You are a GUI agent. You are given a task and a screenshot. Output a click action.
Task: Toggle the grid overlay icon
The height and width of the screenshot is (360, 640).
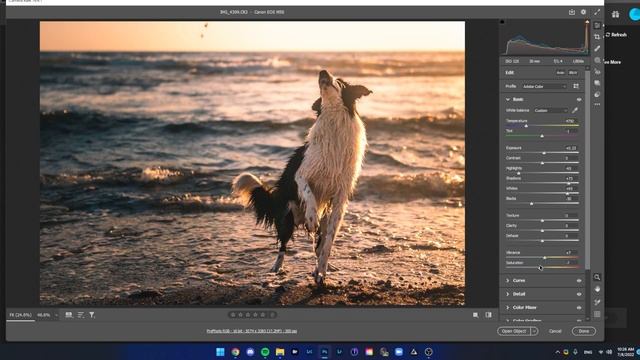[597, 314]
